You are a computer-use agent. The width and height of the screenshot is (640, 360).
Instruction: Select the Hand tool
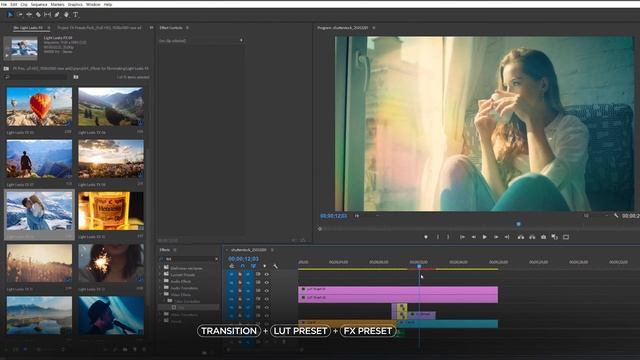click(x=66, y=15)
